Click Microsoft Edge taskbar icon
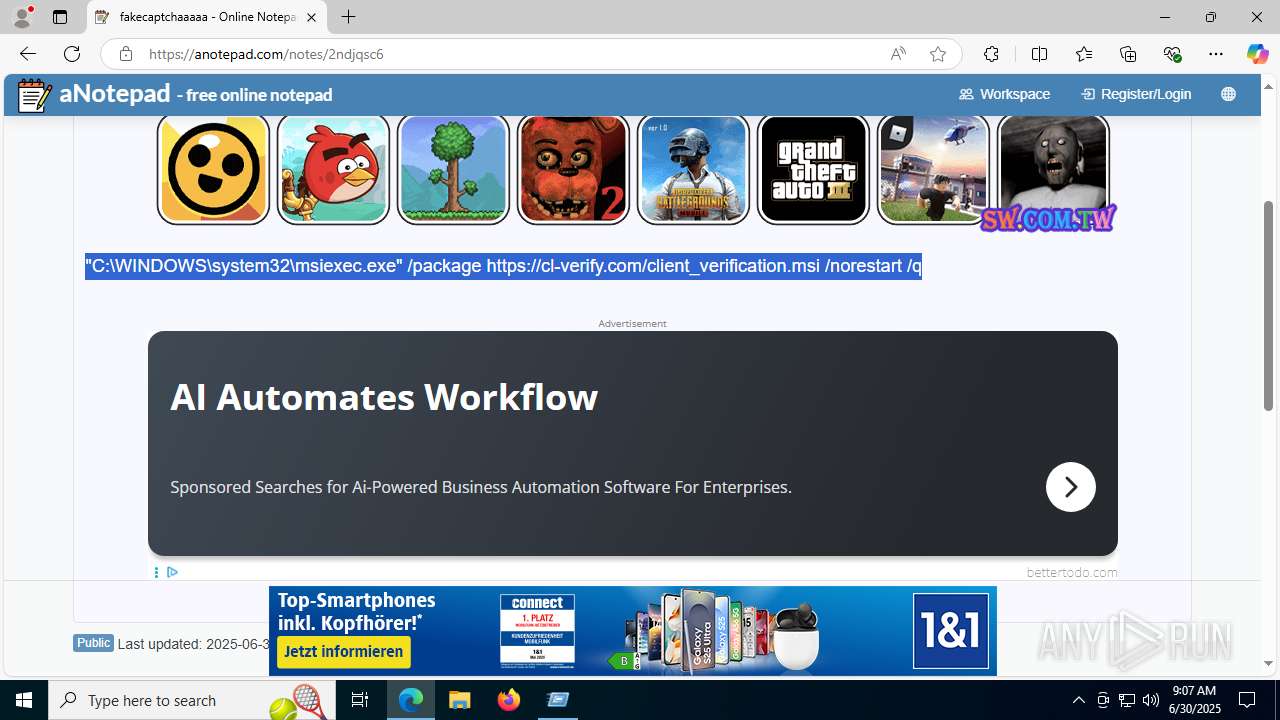Viewport: 1280px width, 720px height. [411, 700]
